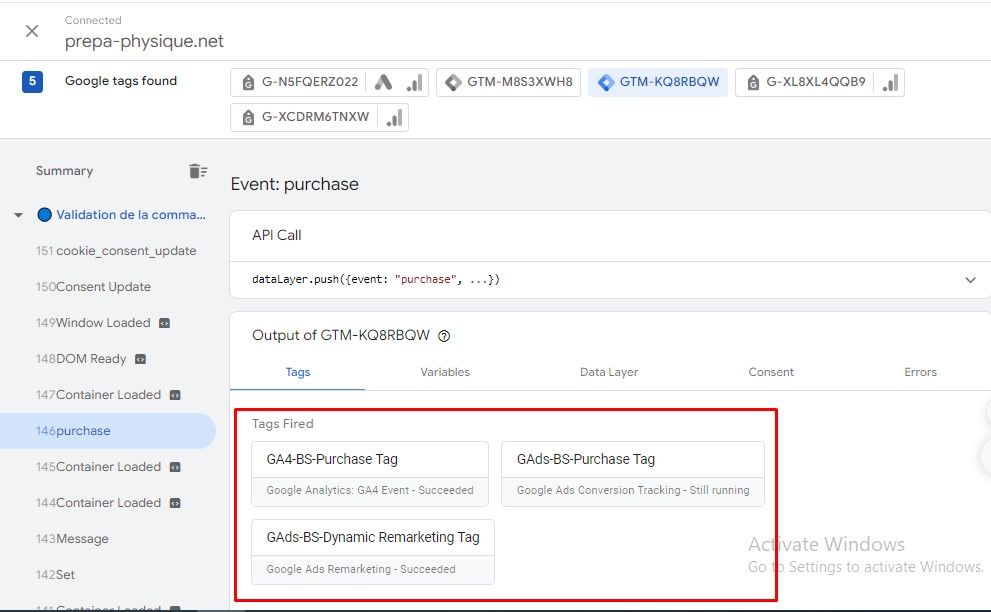
Task: Click the Analytics bars icon in the G-XL8XL4QQB9 chip
Action: 891,82
